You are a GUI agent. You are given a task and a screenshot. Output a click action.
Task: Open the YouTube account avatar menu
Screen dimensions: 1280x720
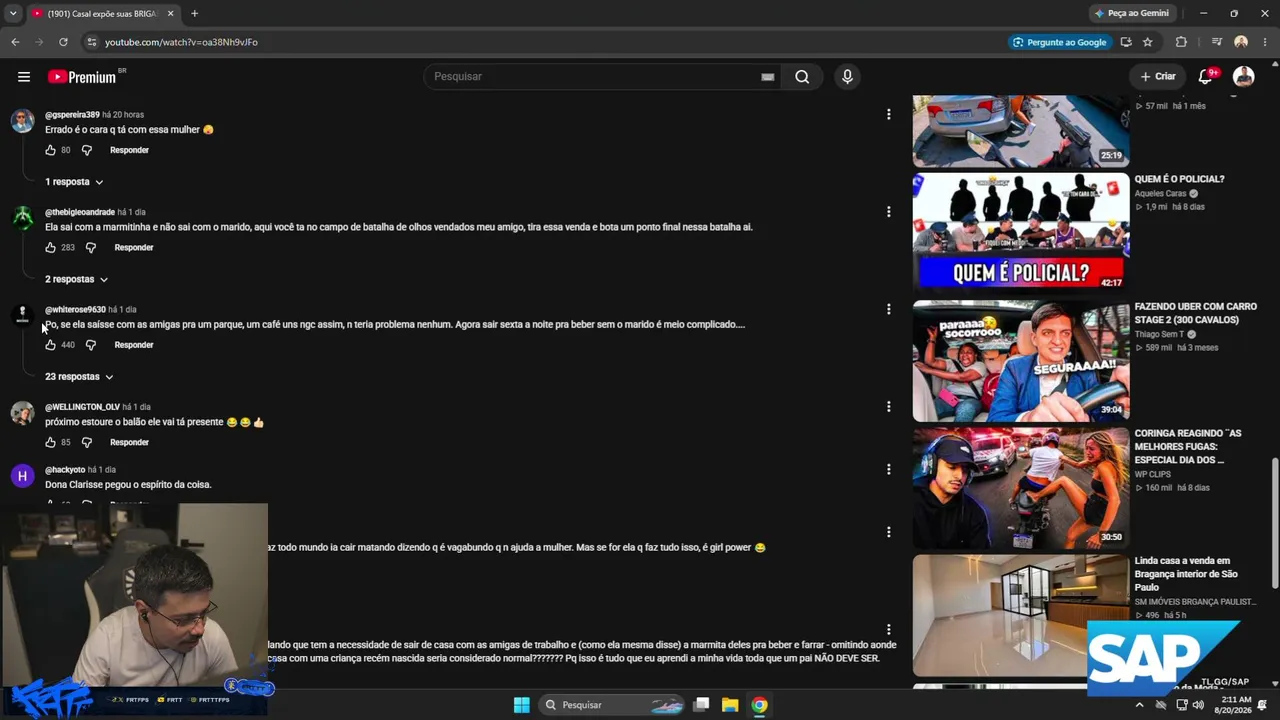click(x=1244, y=77)
